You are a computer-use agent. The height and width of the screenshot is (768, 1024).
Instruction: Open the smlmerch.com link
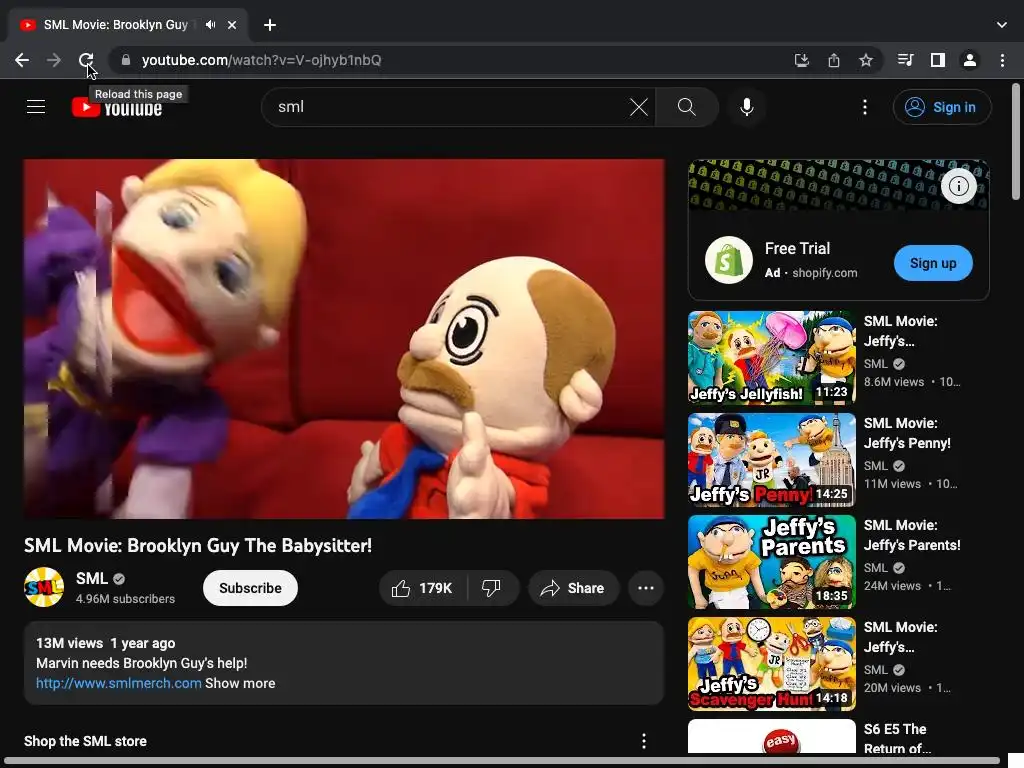tap(118, 683)
